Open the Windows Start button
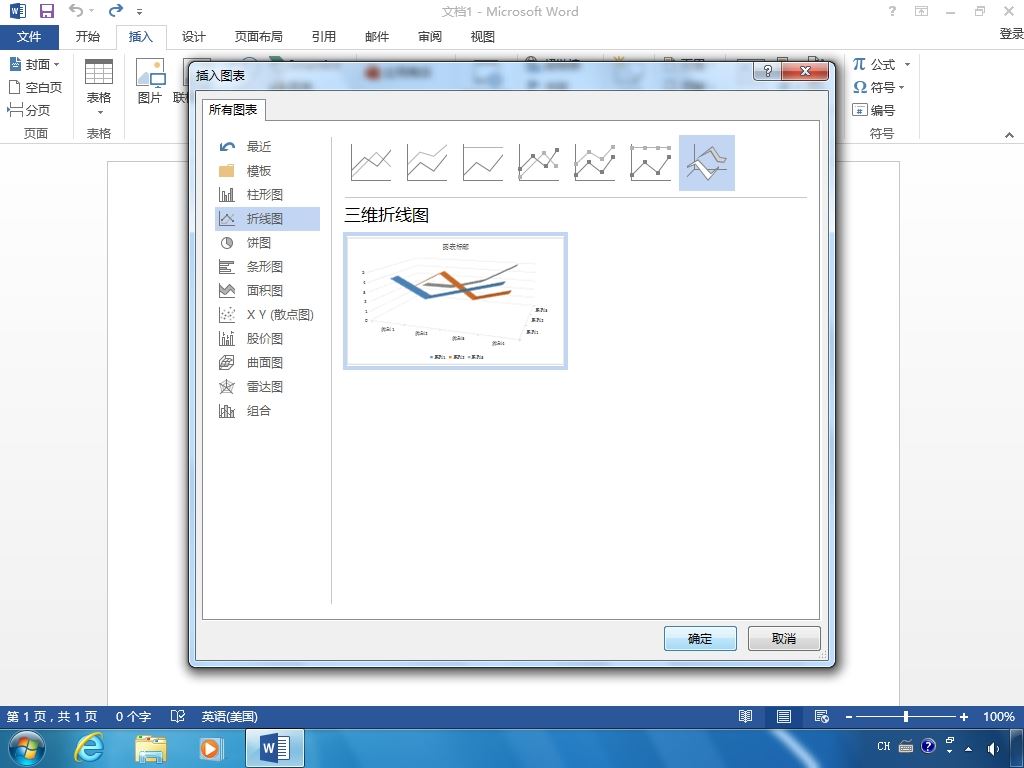This screenshot has height=768, width=1024. tap(27, 748)
